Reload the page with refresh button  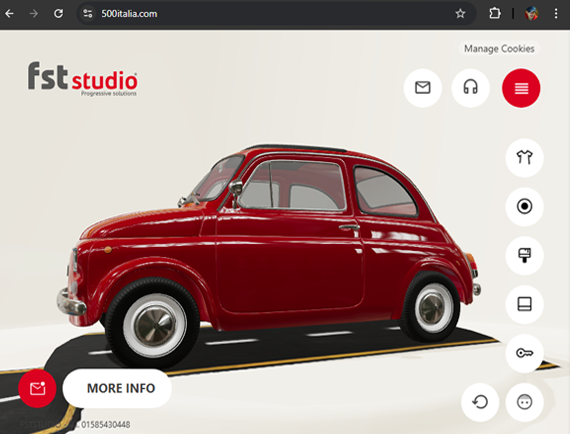pyautogui.click(x=58, y=14)
